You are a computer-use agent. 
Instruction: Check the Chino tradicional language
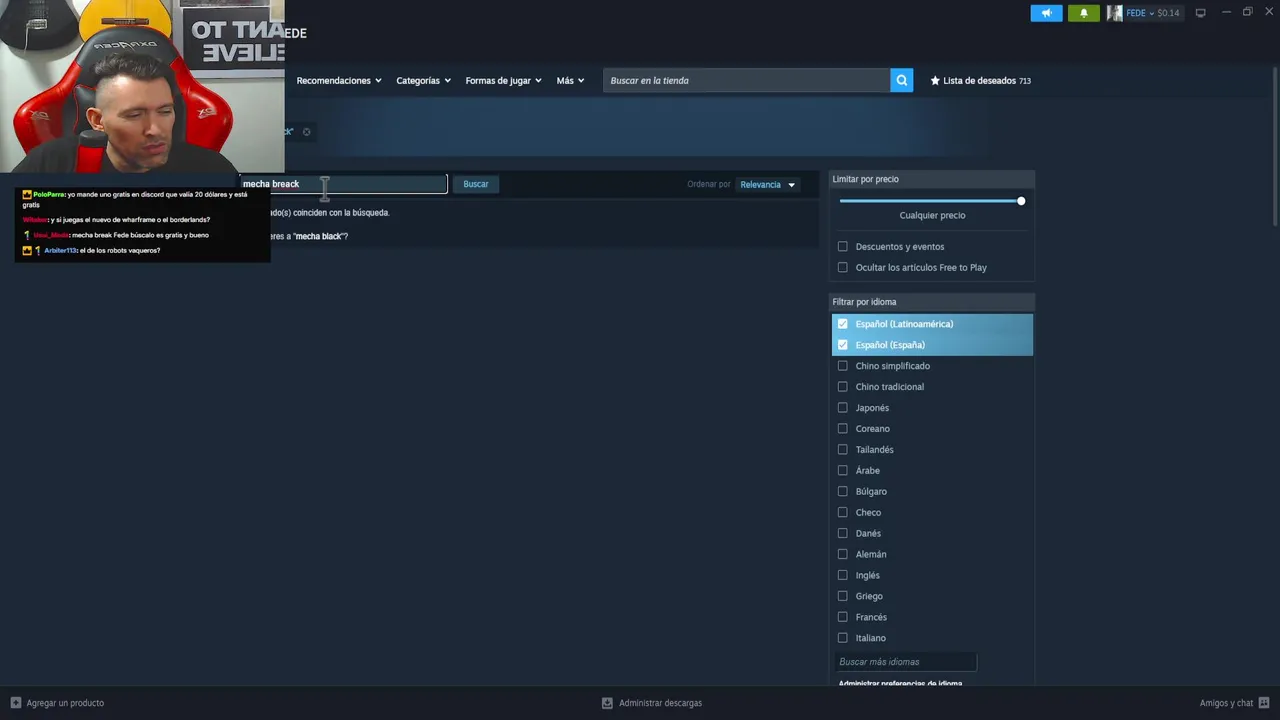coord(842,387)
